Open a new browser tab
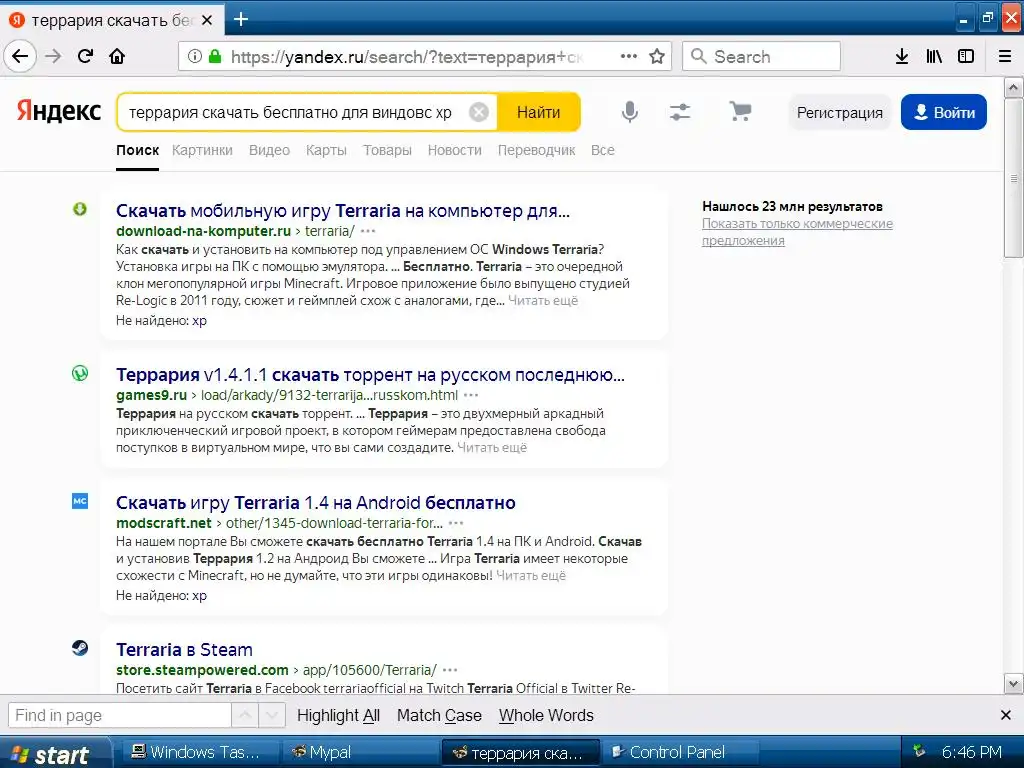The height and width of the screenshot is (768, 1024). click(x=241, y=19)
